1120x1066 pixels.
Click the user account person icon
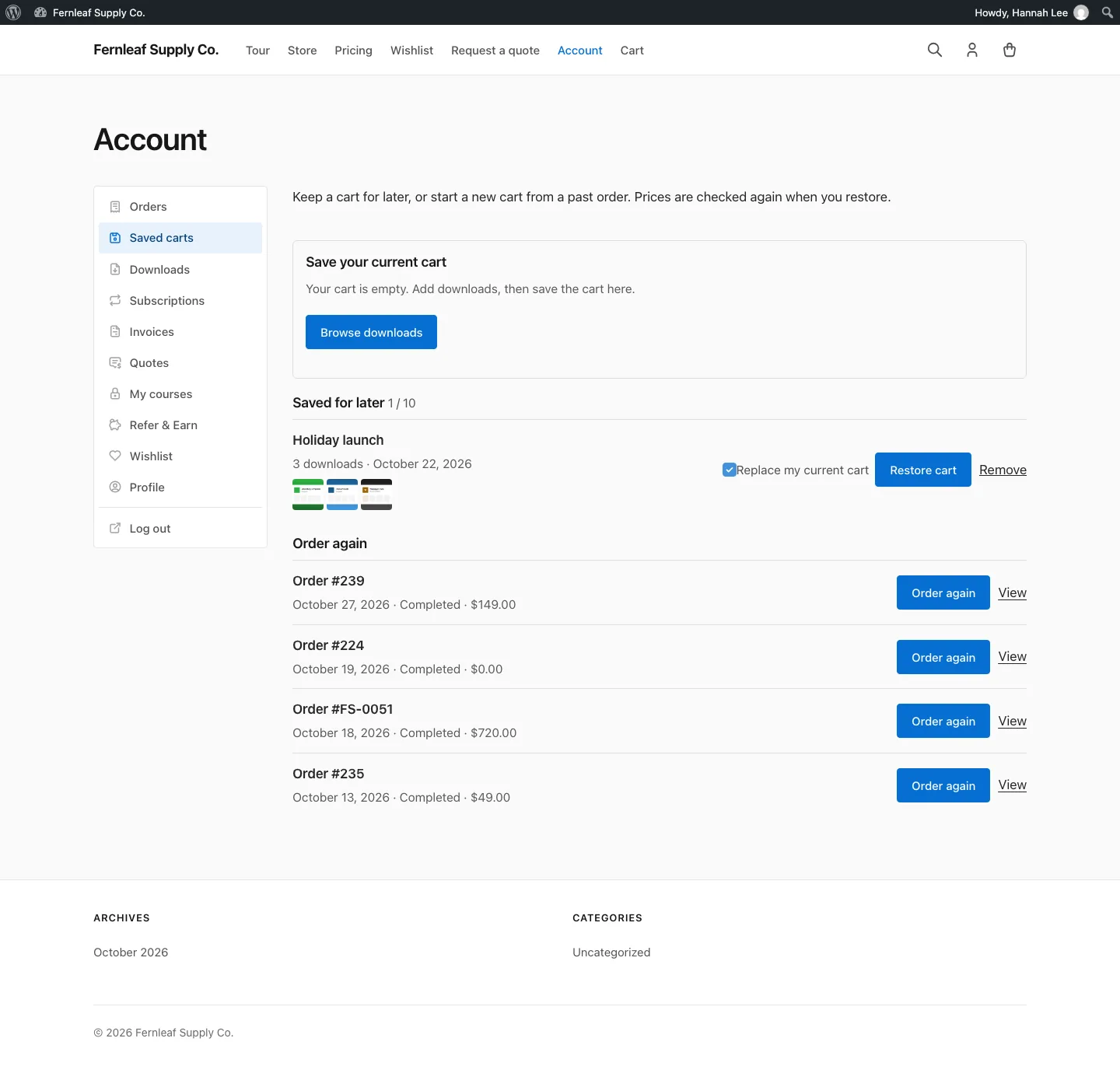tap(972, 50)
